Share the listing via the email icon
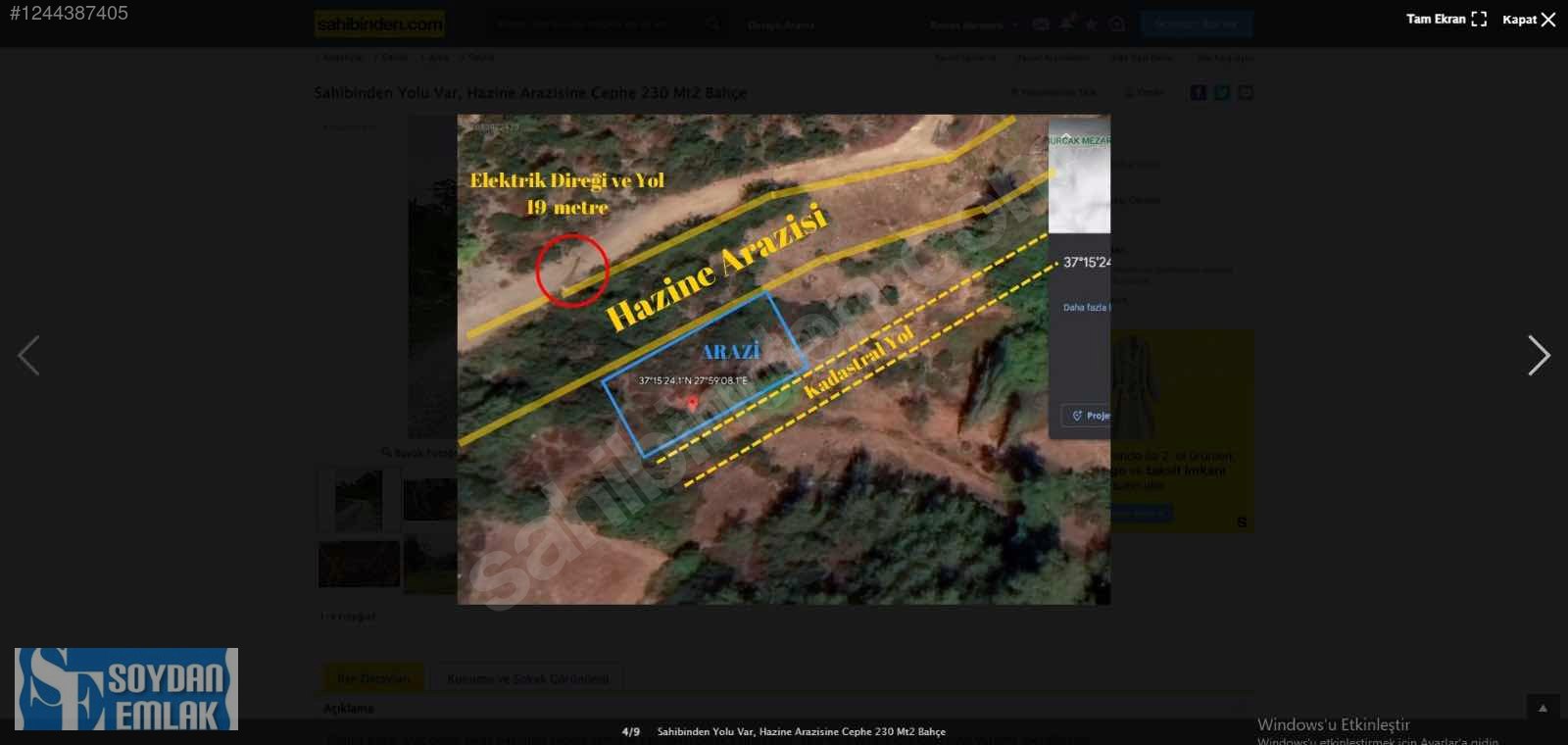Image resolution: width=1568 pixels, height=745 pixels. 1245,92
